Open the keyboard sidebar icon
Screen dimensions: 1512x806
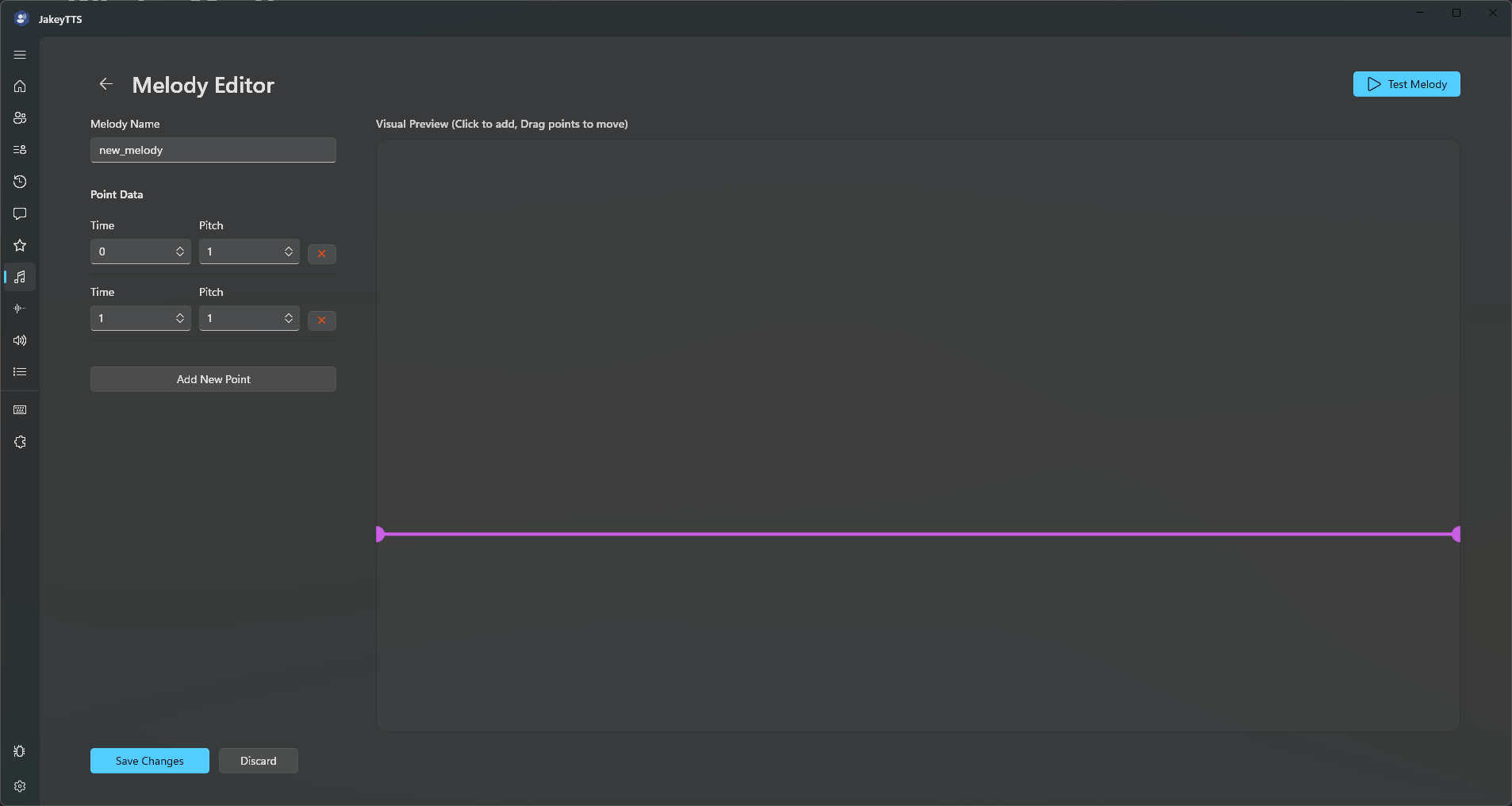coord(20,410)
